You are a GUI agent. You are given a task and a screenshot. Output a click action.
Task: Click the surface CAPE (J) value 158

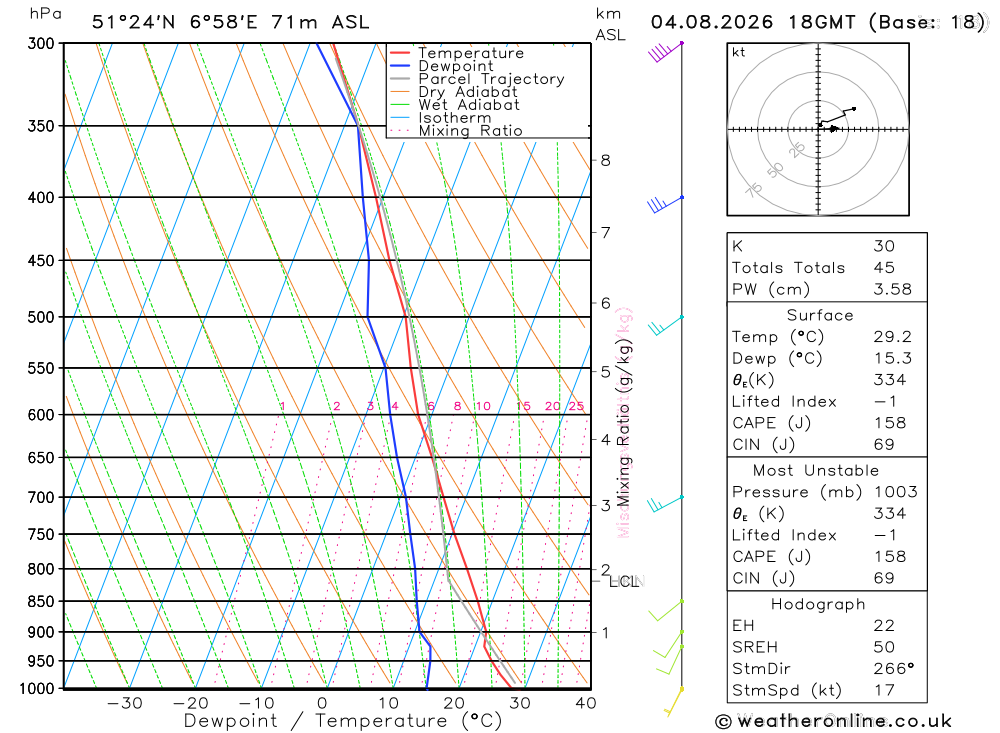(x=890, y=423)
